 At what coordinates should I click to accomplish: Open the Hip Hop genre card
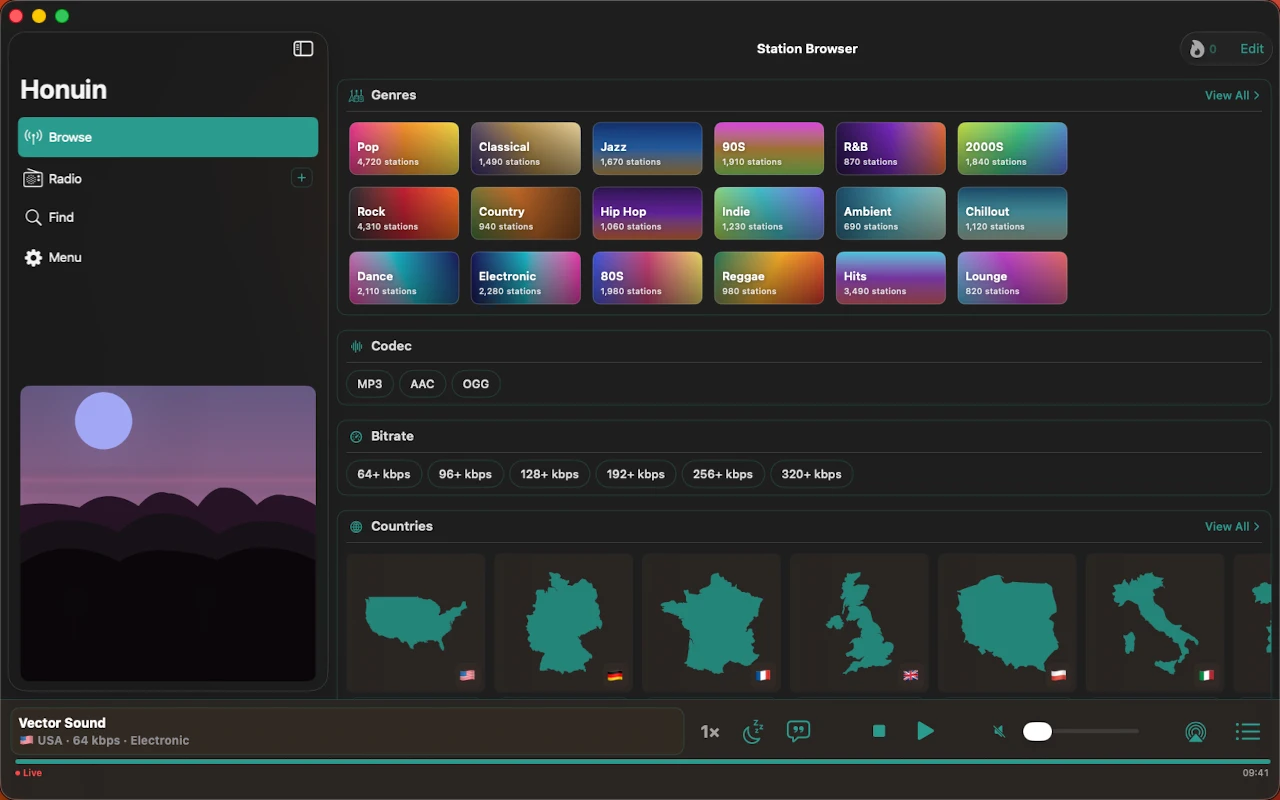click(x=647, y=213)
